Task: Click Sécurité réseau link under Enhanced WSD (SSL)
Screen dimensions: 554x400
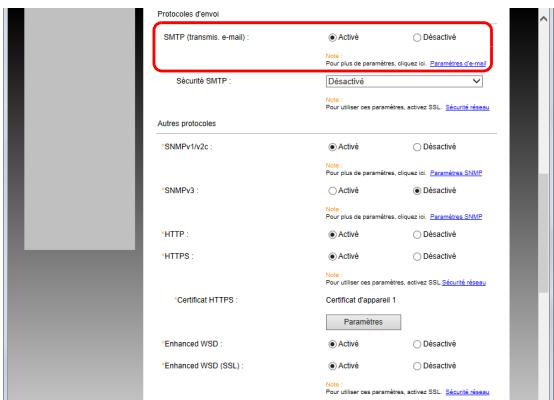Action: tap(467, 392)
